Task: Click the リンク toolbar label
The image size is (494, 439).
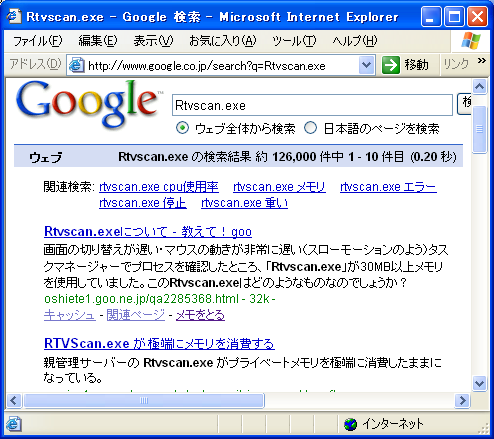Action: 456,63
